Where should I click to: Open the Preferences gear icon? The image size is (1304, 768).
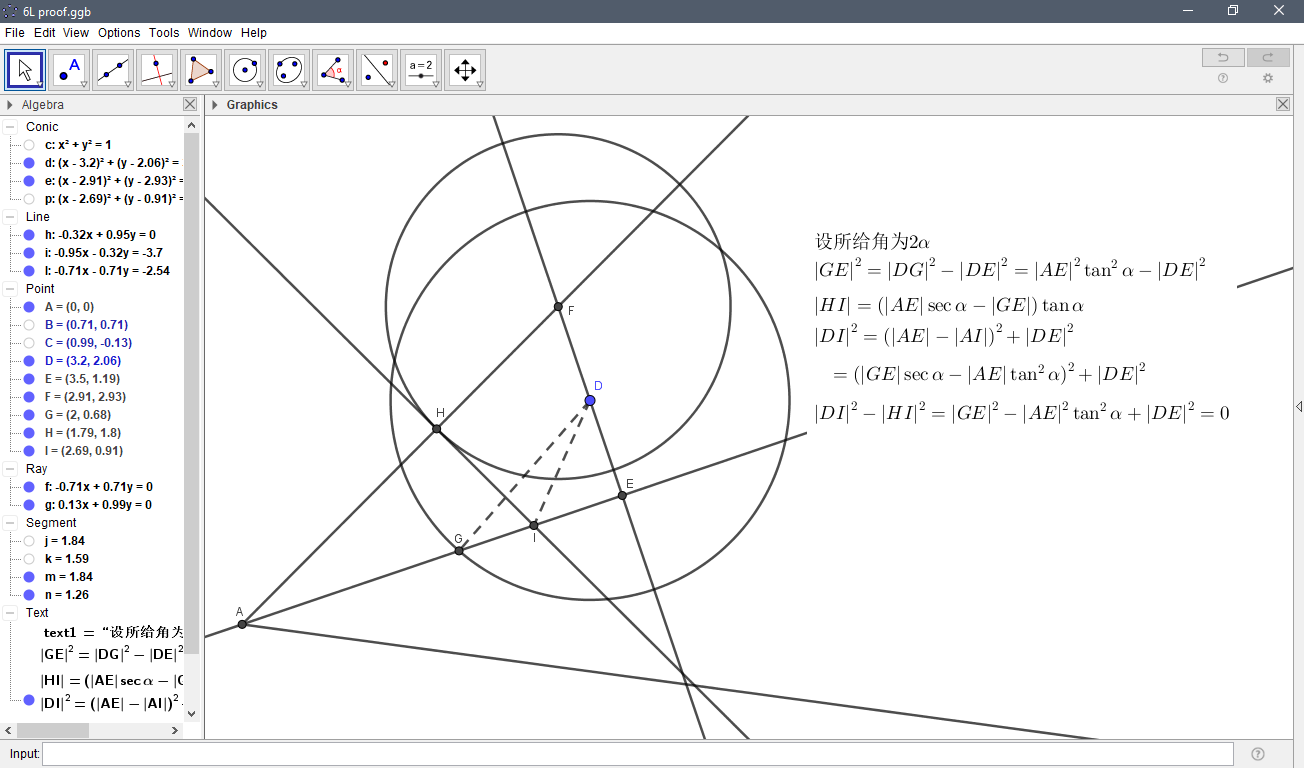[1268, 78]
